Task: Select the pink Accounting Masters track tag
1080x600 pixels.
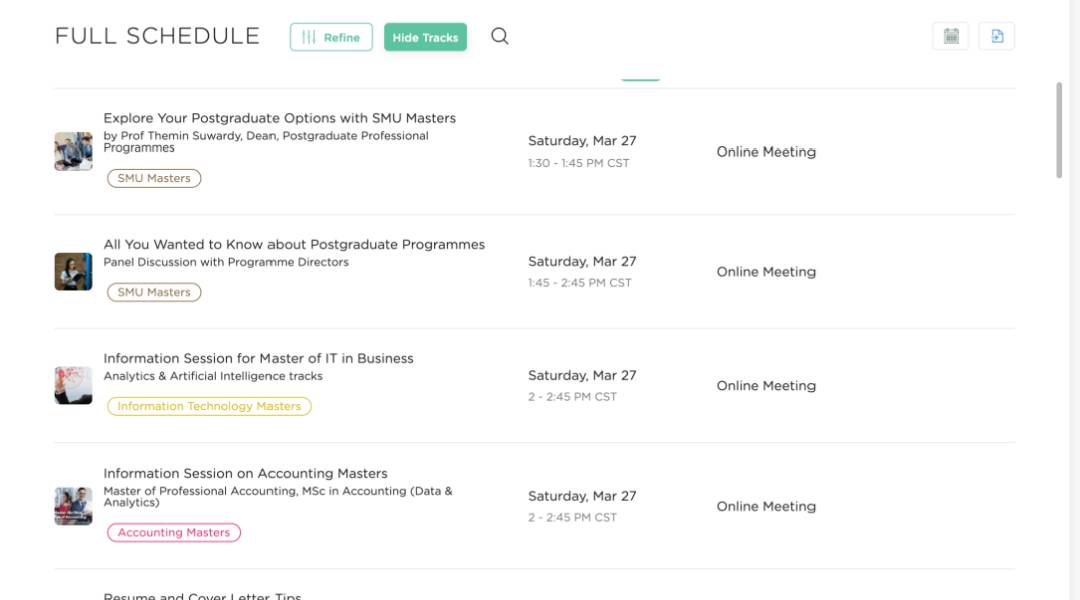Action: click(174, 533)
